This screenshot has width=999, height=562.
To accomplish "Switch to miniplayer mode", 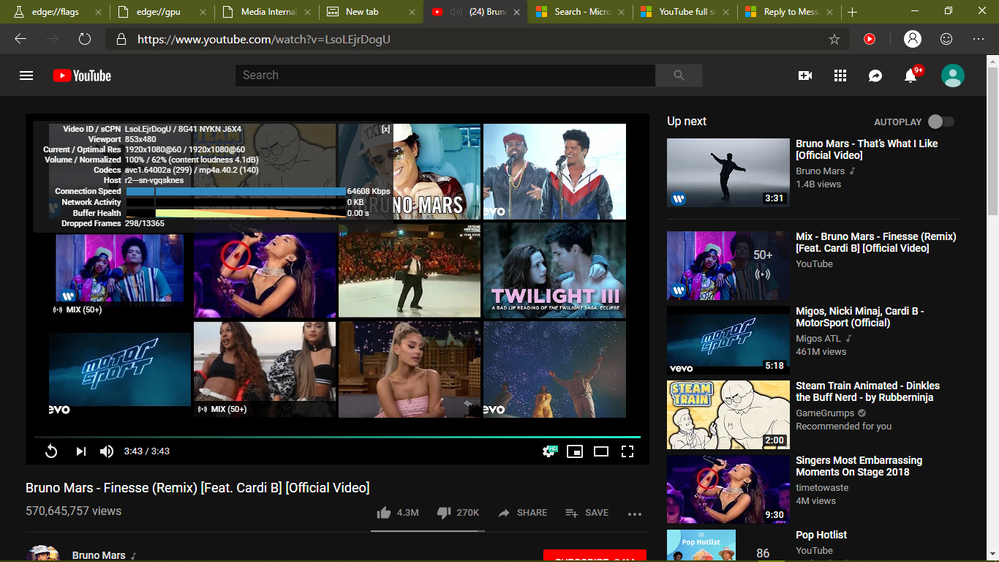I will tap(575, 451).
